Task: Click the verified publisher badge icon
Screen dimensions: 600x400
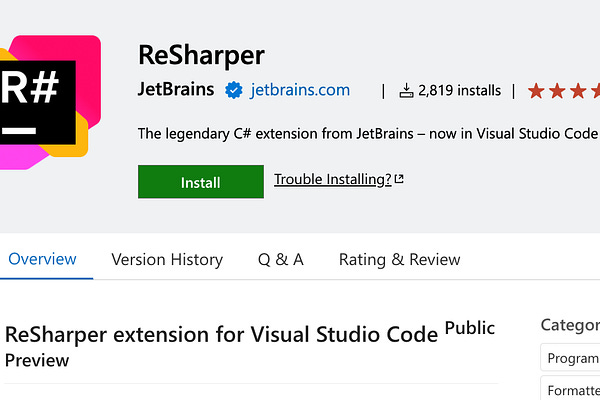Action: [x=233, y=90]
